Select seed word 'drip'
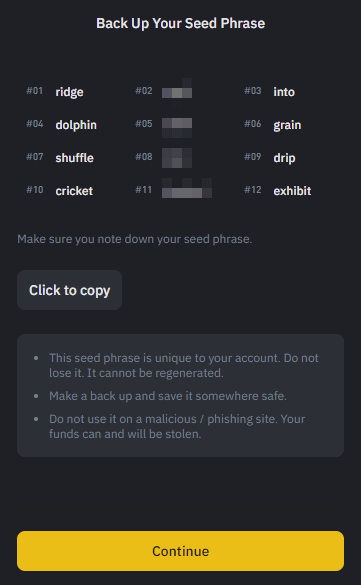The width and height of the screenshot is (361, 585). [284, 158]
